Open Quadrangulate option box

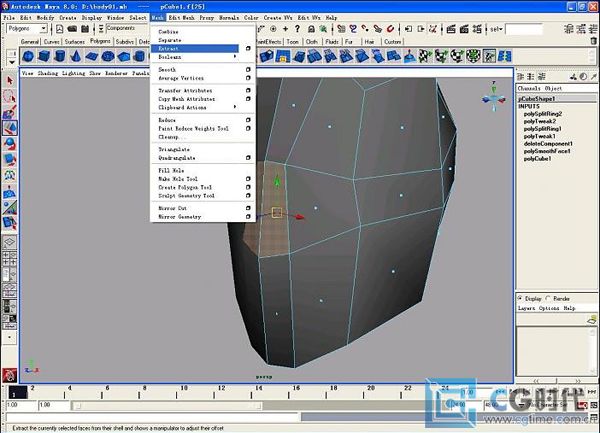248,158
